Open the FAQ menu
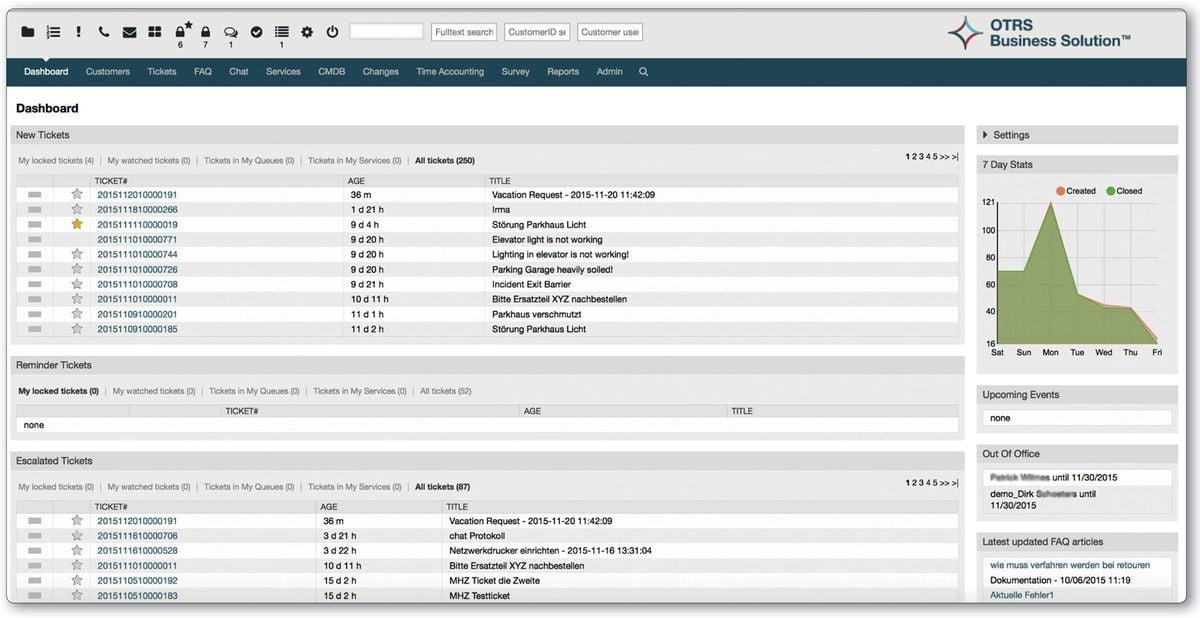 (x=203, y=72)
